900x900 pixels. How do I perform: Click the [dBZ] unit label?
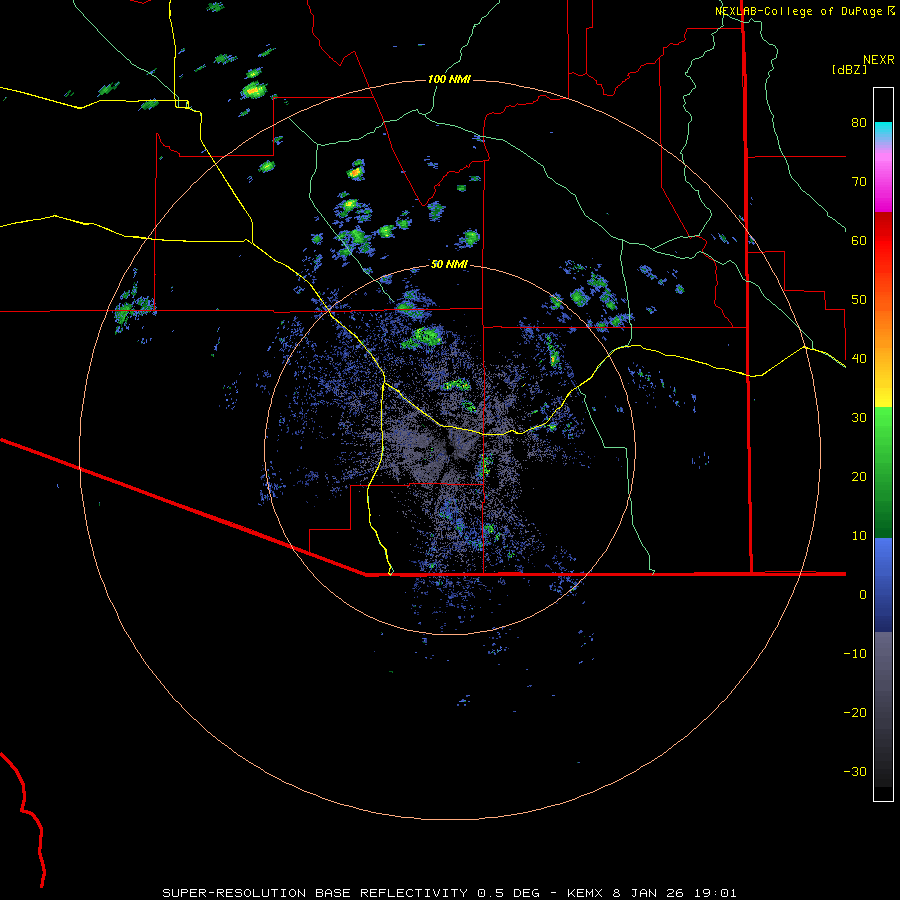point(849,69)
